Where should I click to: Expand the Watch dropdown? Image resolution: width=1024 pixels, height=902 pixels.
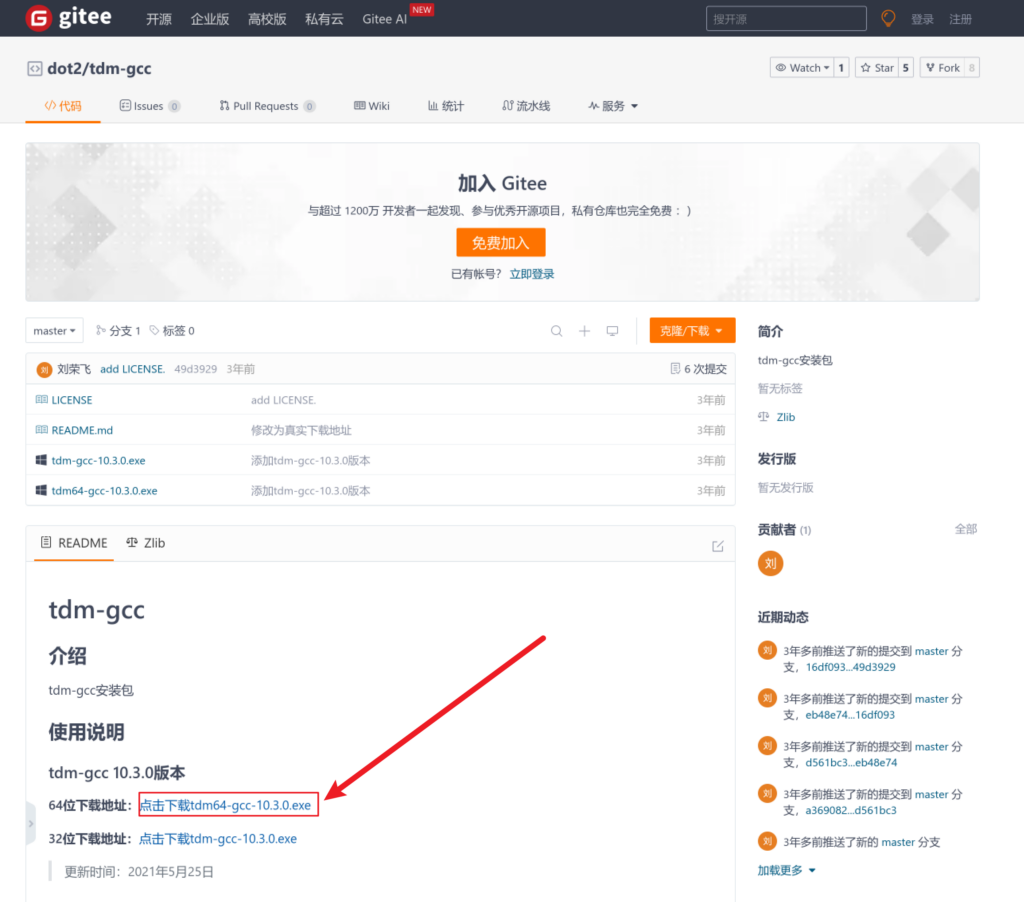(x=801, y=67)
